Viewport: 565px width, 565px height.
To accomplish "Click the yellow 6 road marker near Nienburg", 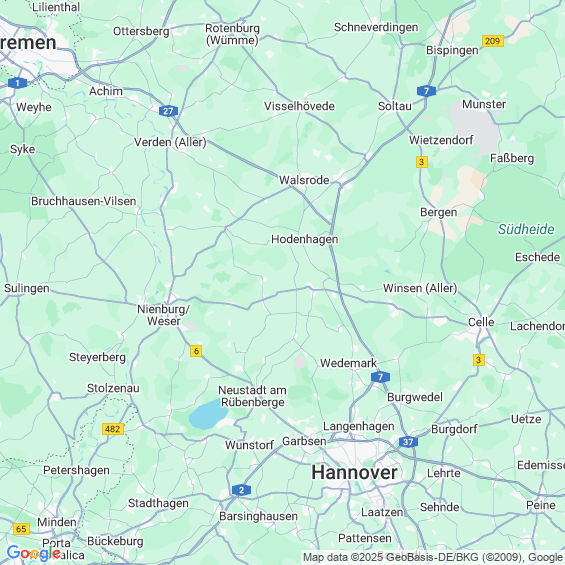I will click(x=196, y=351).
